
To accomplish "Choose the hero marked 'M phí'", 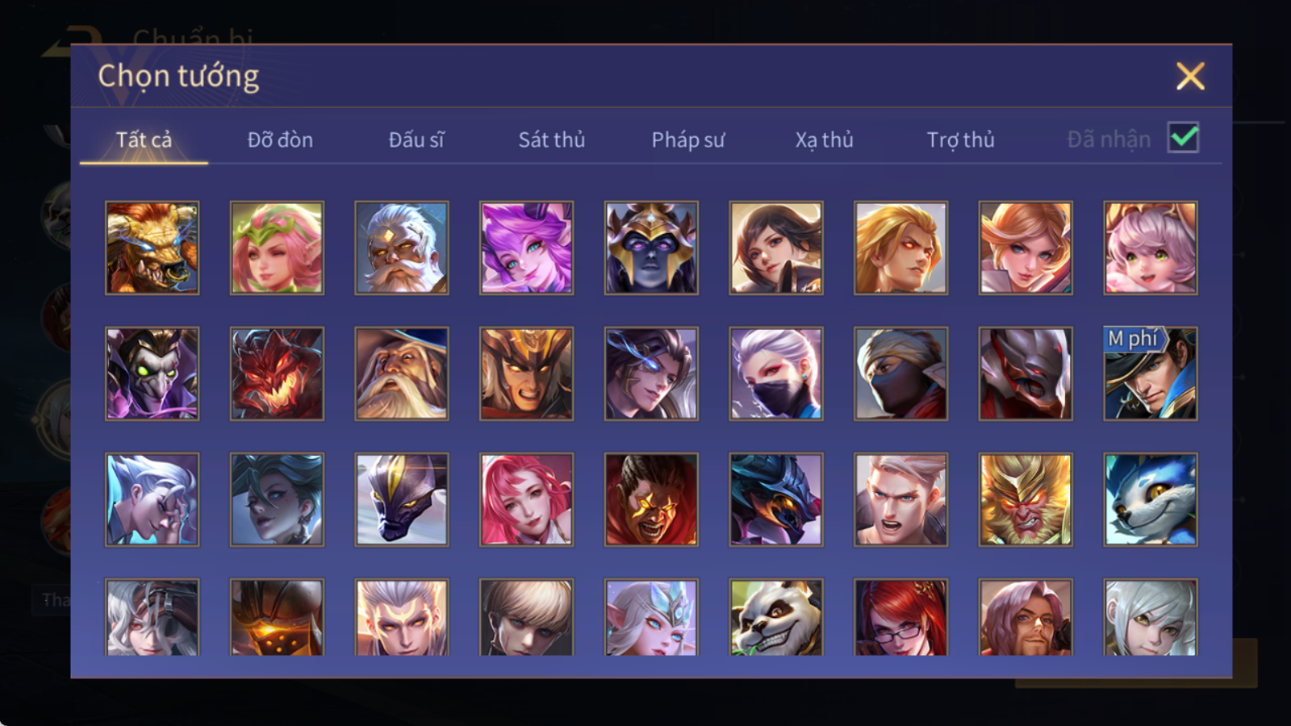I will tap(1150, 374).
